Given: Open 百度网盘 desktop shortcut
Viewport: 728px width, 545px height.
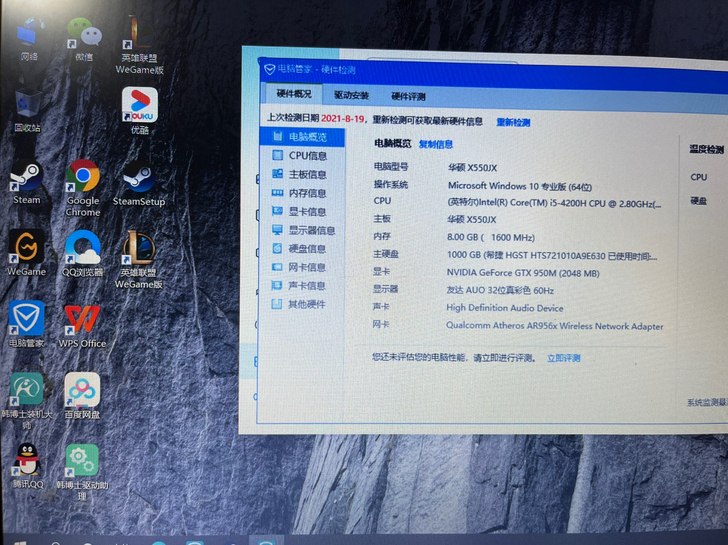Looking at the screenshot, I should coord(82,396).
